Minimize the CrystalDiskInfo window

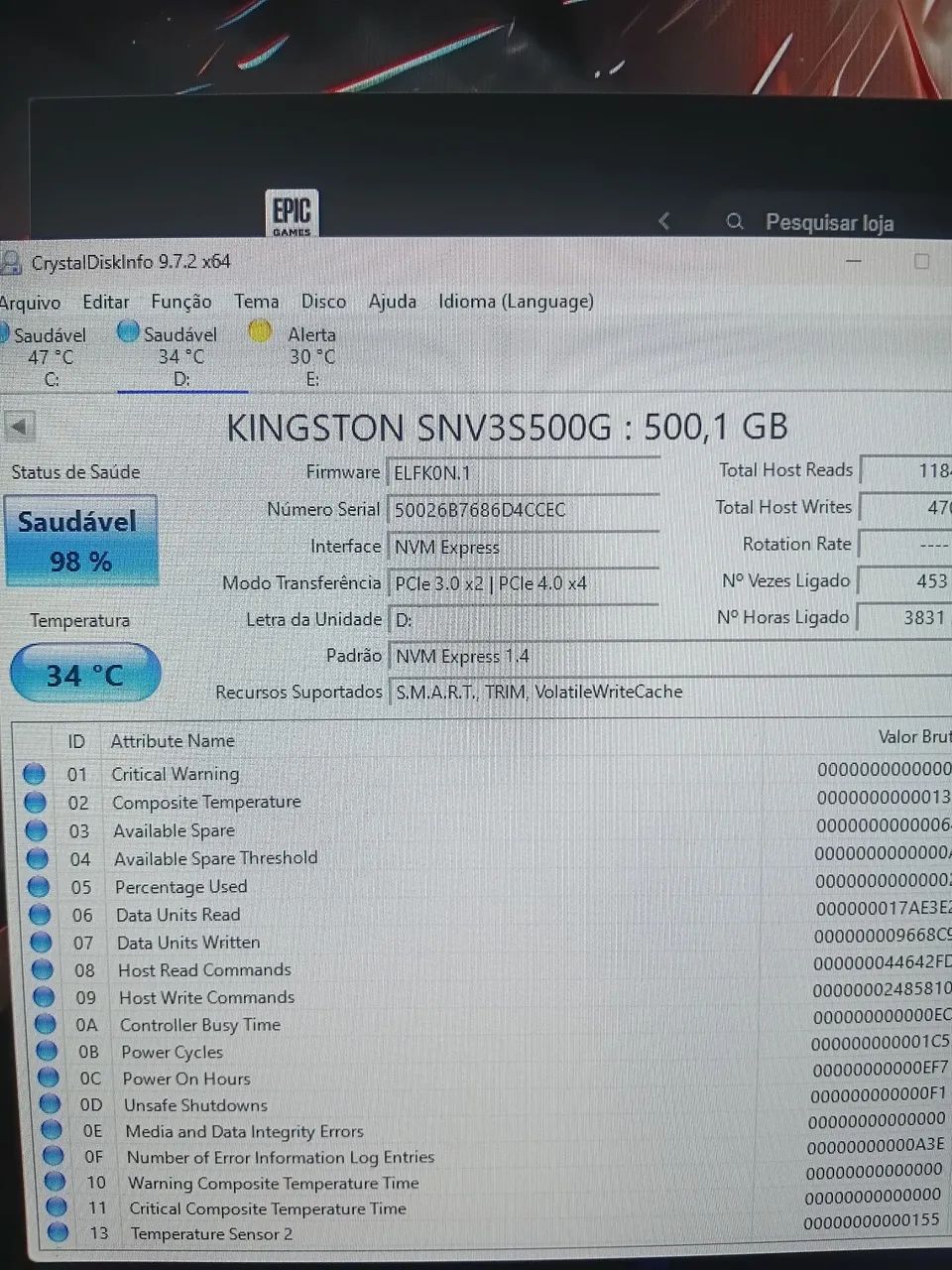click(853, 260)
